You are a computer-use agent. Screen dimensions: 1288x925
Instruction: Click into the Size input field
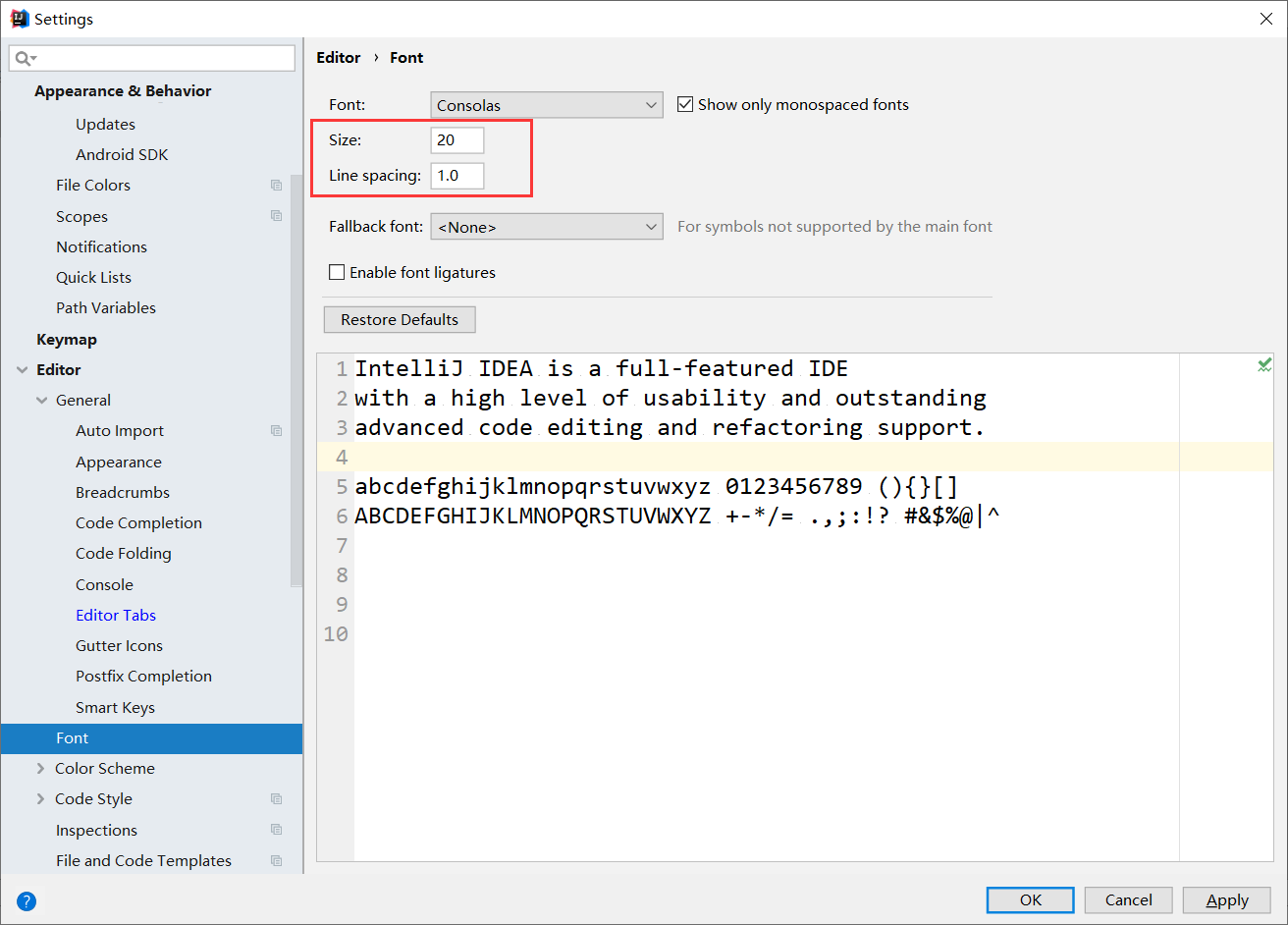[457, 140]
